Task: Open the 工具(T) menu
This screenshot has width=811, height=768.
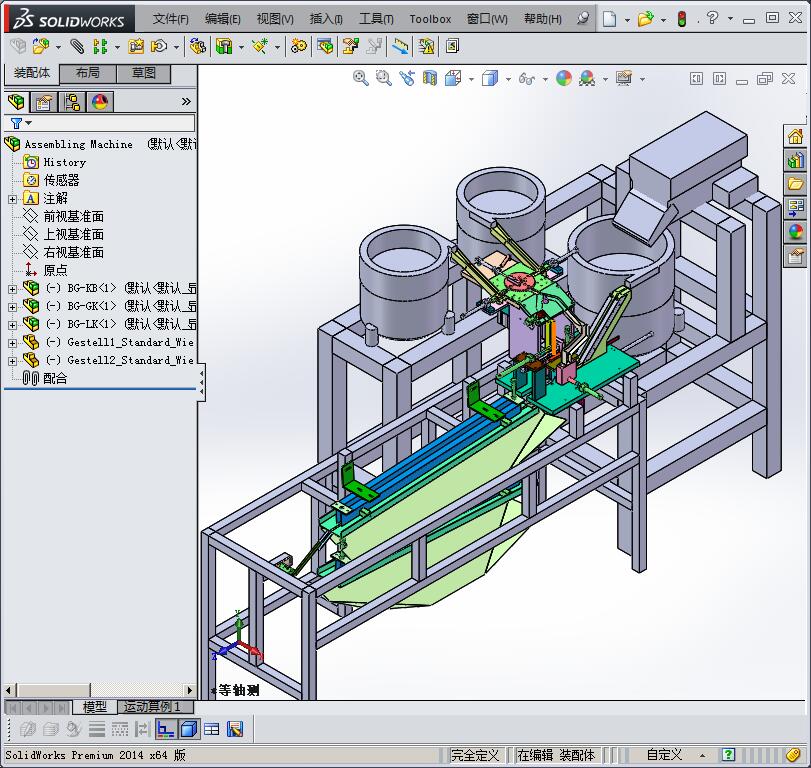Action: click(376, 19)
